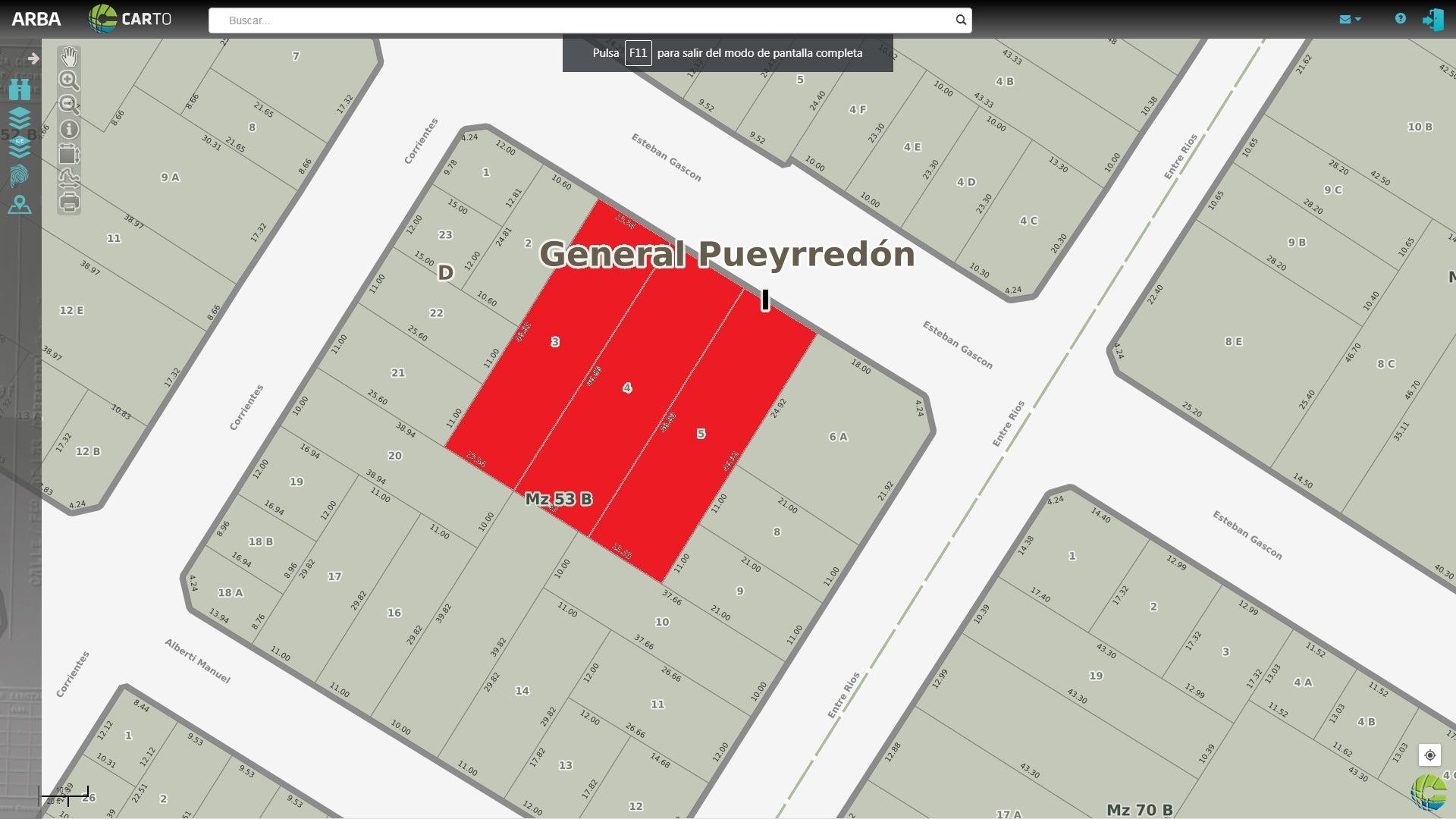Choose the measure area tool
The height and width of the screenshot is (819, 1456).
pyautogui.click(x=69, y=154)
